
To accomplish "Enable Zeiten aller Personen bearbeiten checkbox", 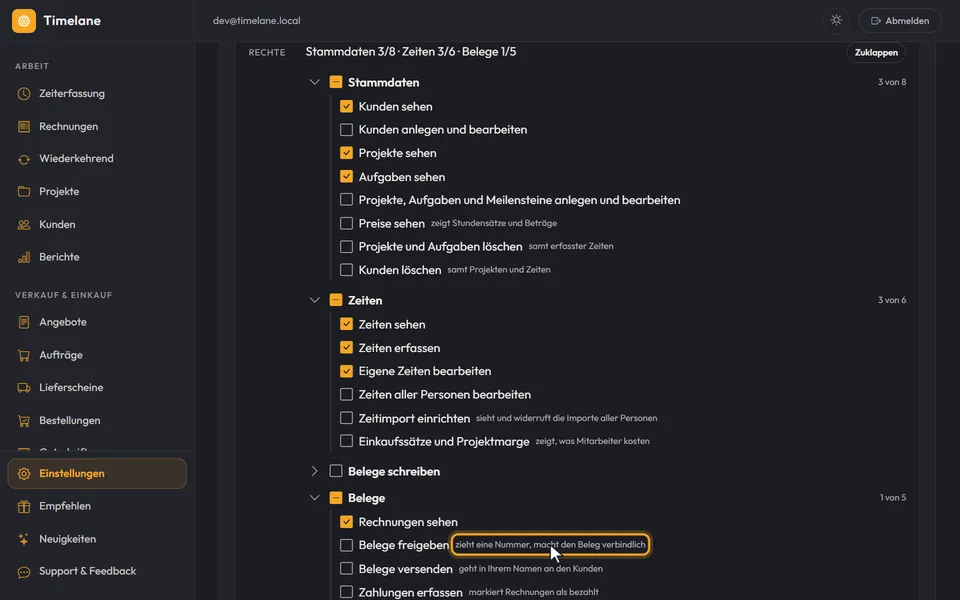I will click(x=347, y=394).
